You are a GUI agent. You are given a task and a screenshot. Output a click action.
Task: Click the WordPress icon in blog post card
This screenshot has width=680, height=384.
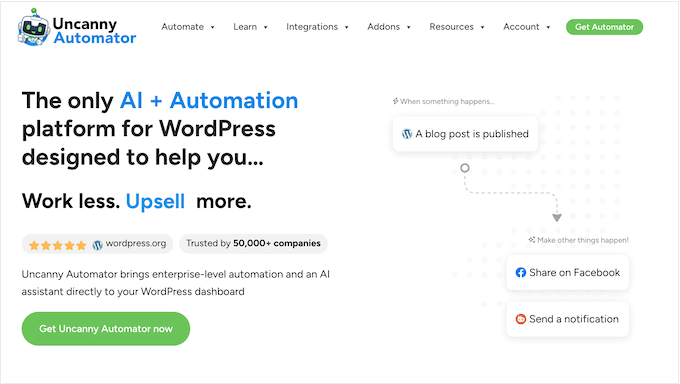pos(407,134)
